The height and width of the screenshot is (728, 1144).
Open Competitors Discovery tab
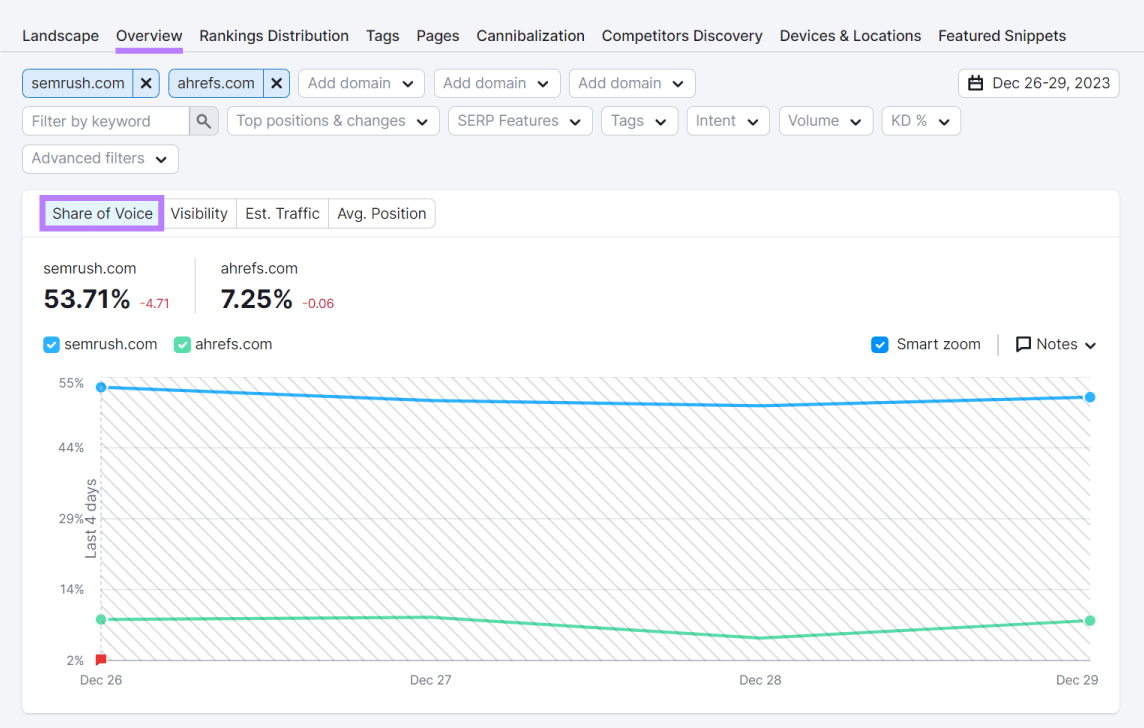pyautogui.click(x=682, y=36)
